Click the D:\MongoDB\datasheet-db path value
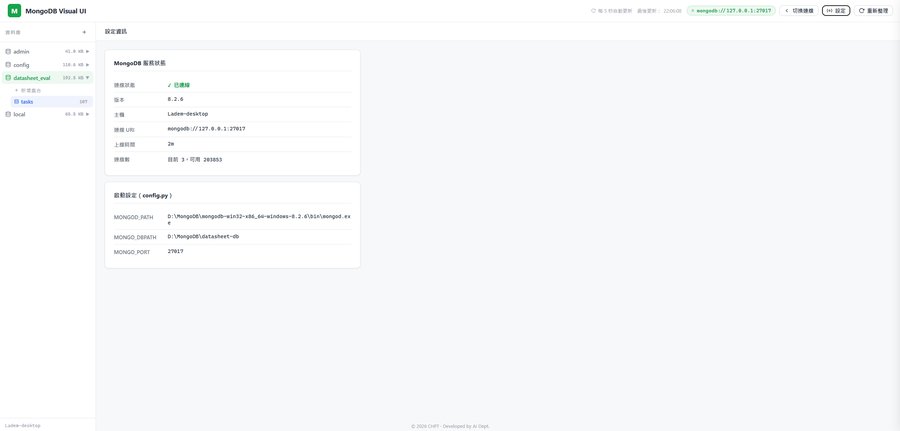Image resolution: width=900 pixels, height=431 pixels. pyautogui.click(x=203, y=236)
